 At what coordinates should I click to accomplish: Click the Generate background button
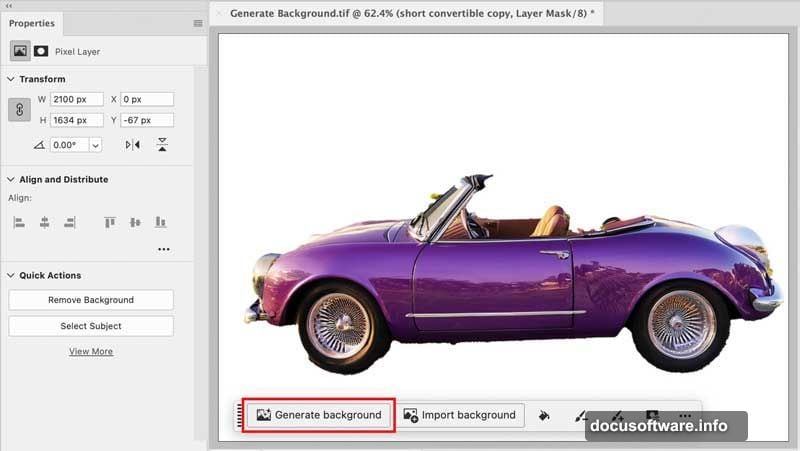[x=319, y=415]
